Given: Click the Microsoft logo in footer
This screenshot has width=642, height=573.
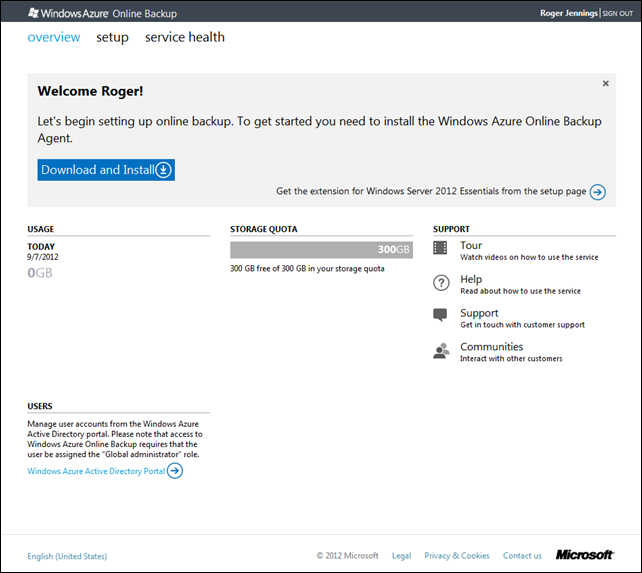Looking at the screenshot, I should tap(585, 555).
